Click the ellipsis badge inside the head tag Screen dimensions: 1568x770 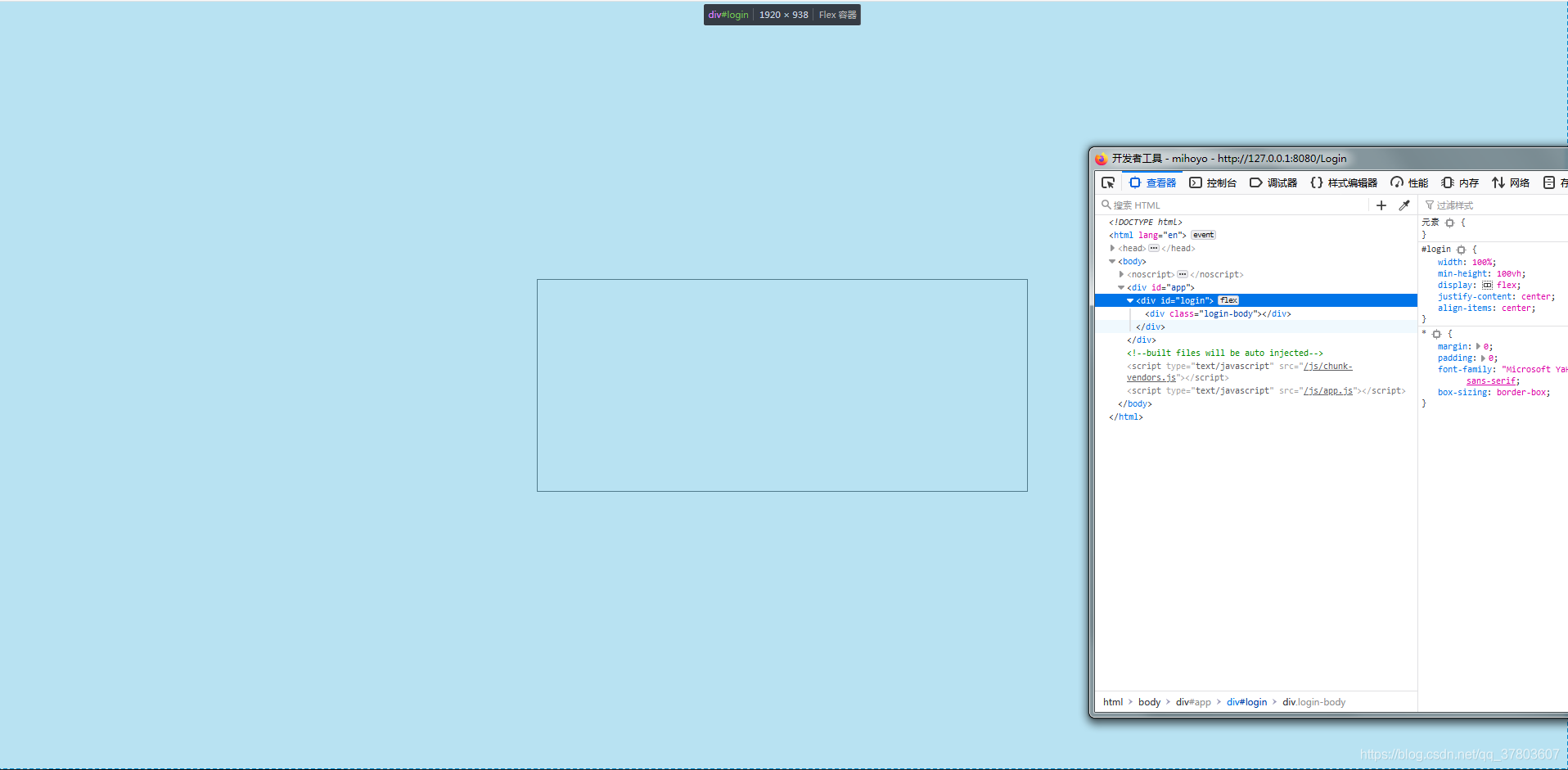point(1154,248)
